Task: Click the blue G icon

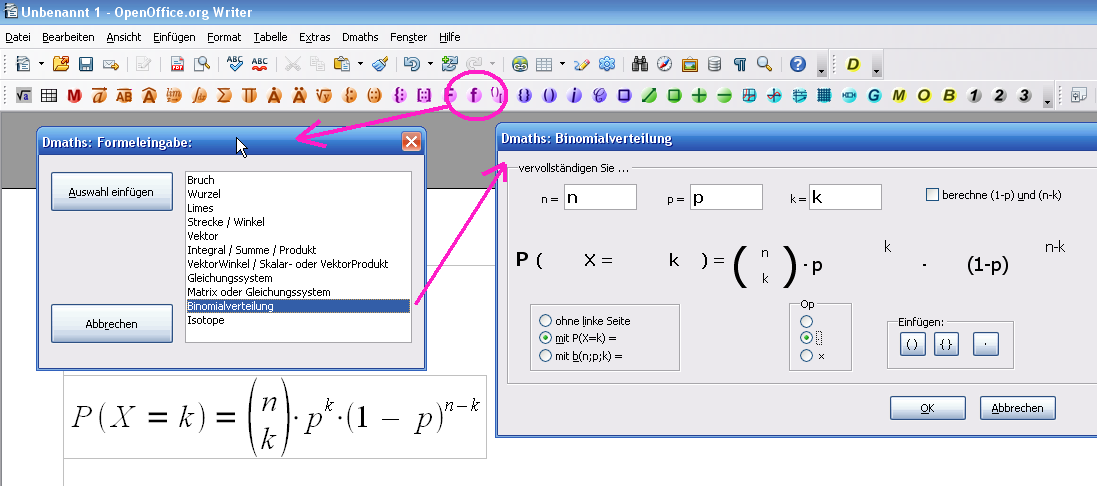Action: 874,95
